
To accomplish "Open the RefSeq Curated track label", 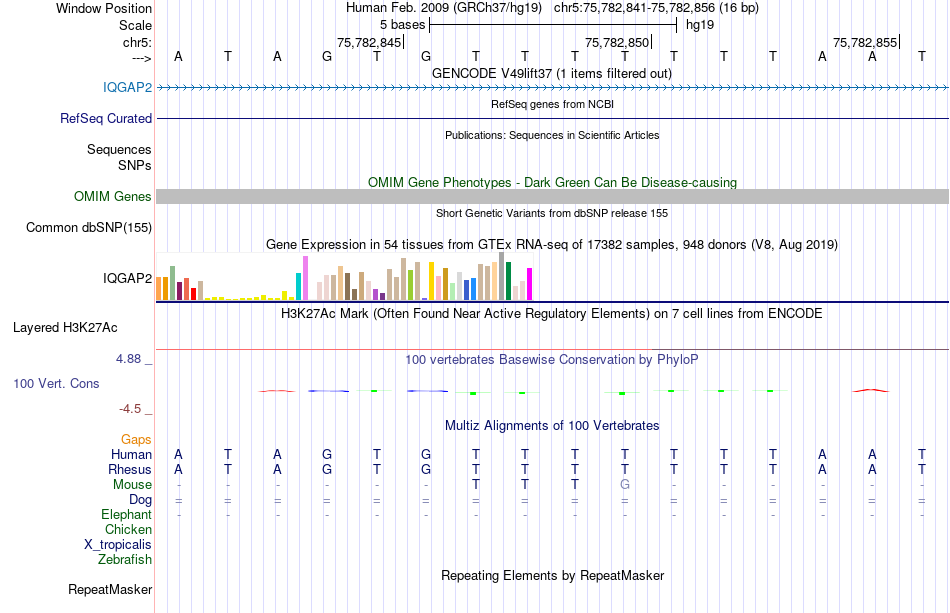I will tap(106, 118).
